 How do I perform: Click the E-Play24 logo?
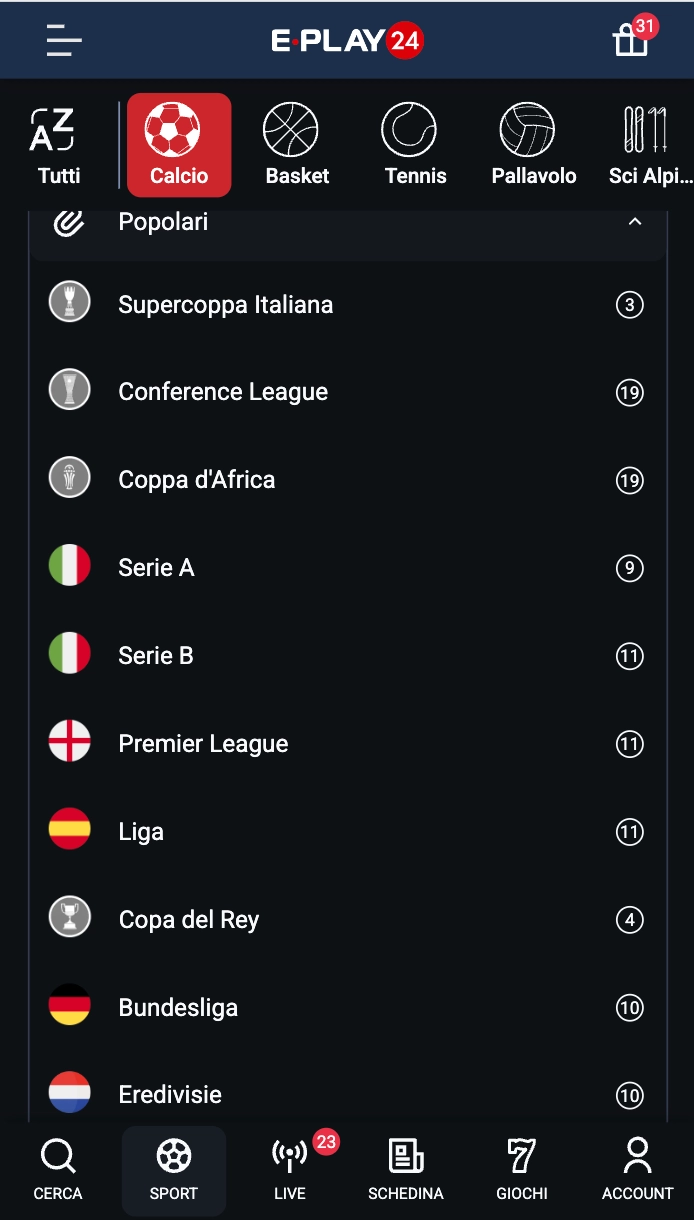click(347, 41)
